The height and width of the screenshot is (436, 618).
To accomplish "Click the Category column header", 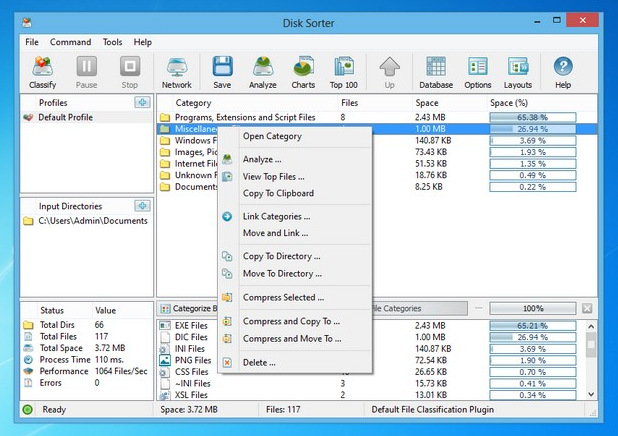I will (x=193, y=103).
